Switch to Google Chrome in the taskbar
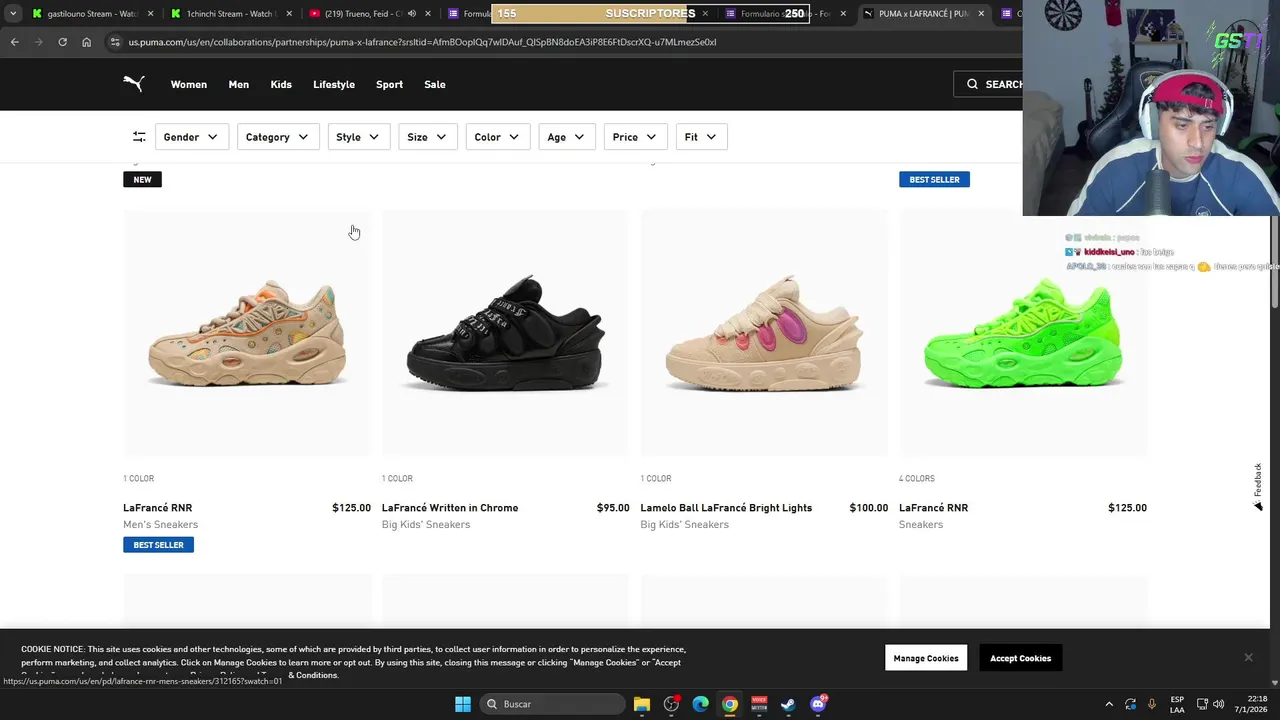This screenshot has width=1280, height=720. pos(730,704)
